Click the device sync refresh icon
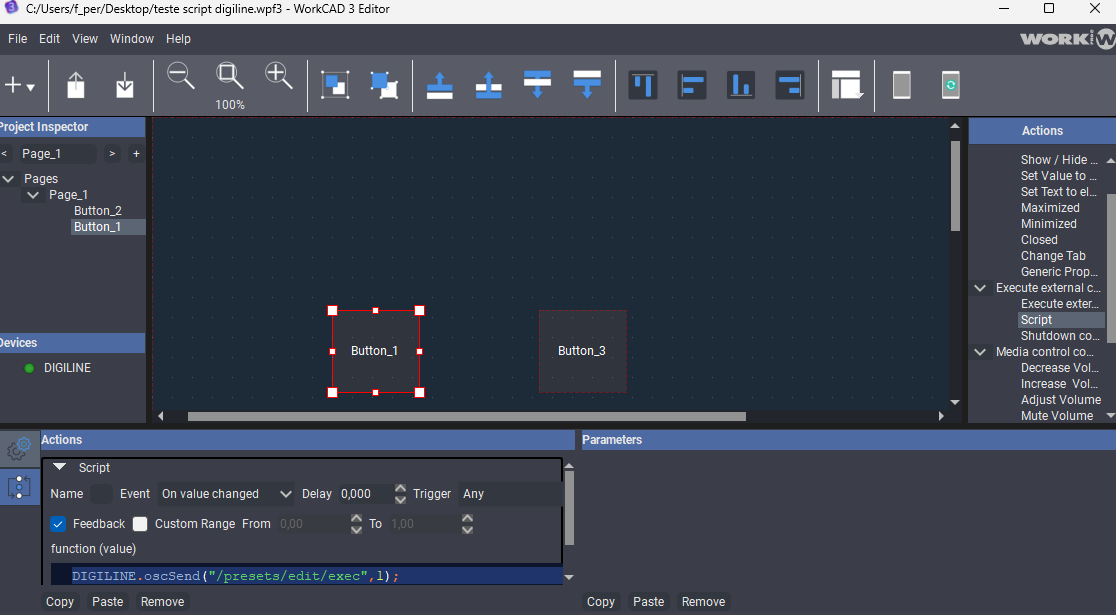Image resolution: width=1116 pixels, height=615 pixels. pos(951,85)
